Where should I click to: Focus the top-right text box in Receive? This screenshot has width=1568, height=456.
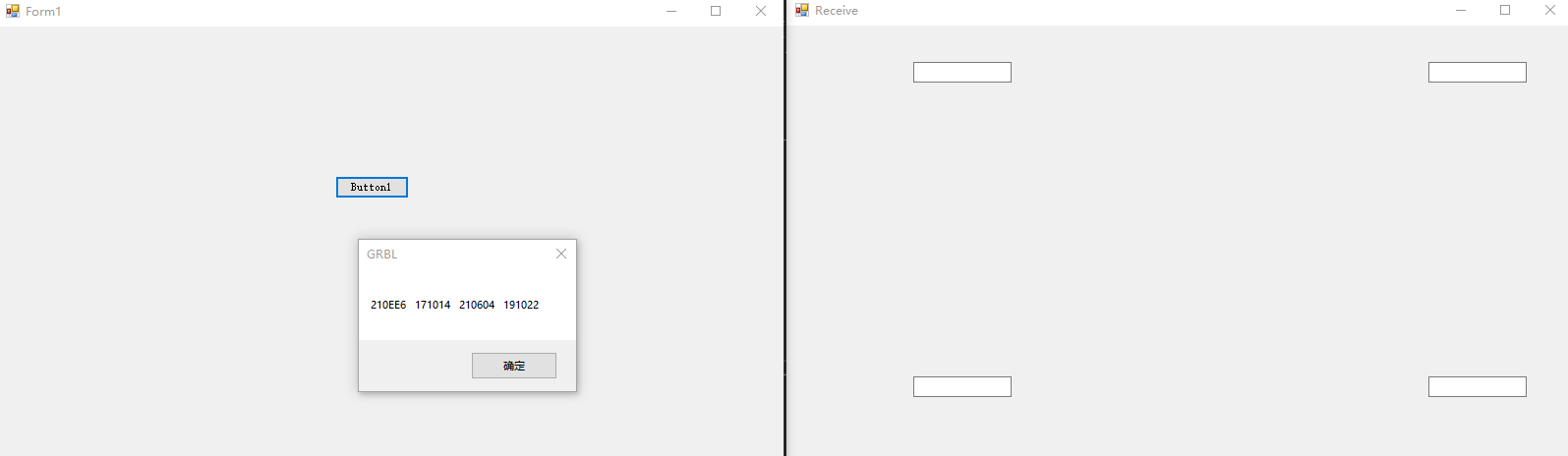pyautogui.click(x=1478, y=73)
